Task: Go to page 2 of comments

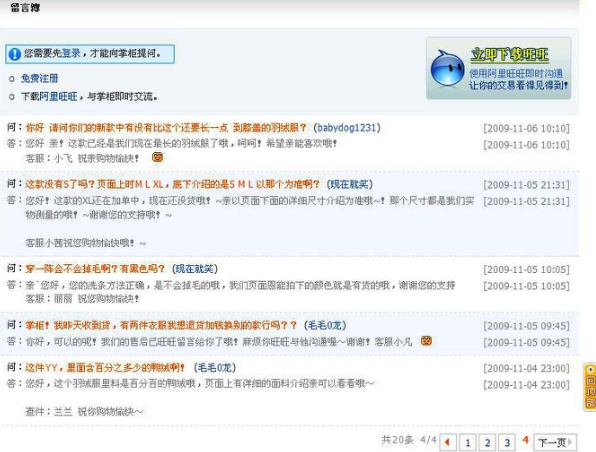Action: click(x=487, y=442)
